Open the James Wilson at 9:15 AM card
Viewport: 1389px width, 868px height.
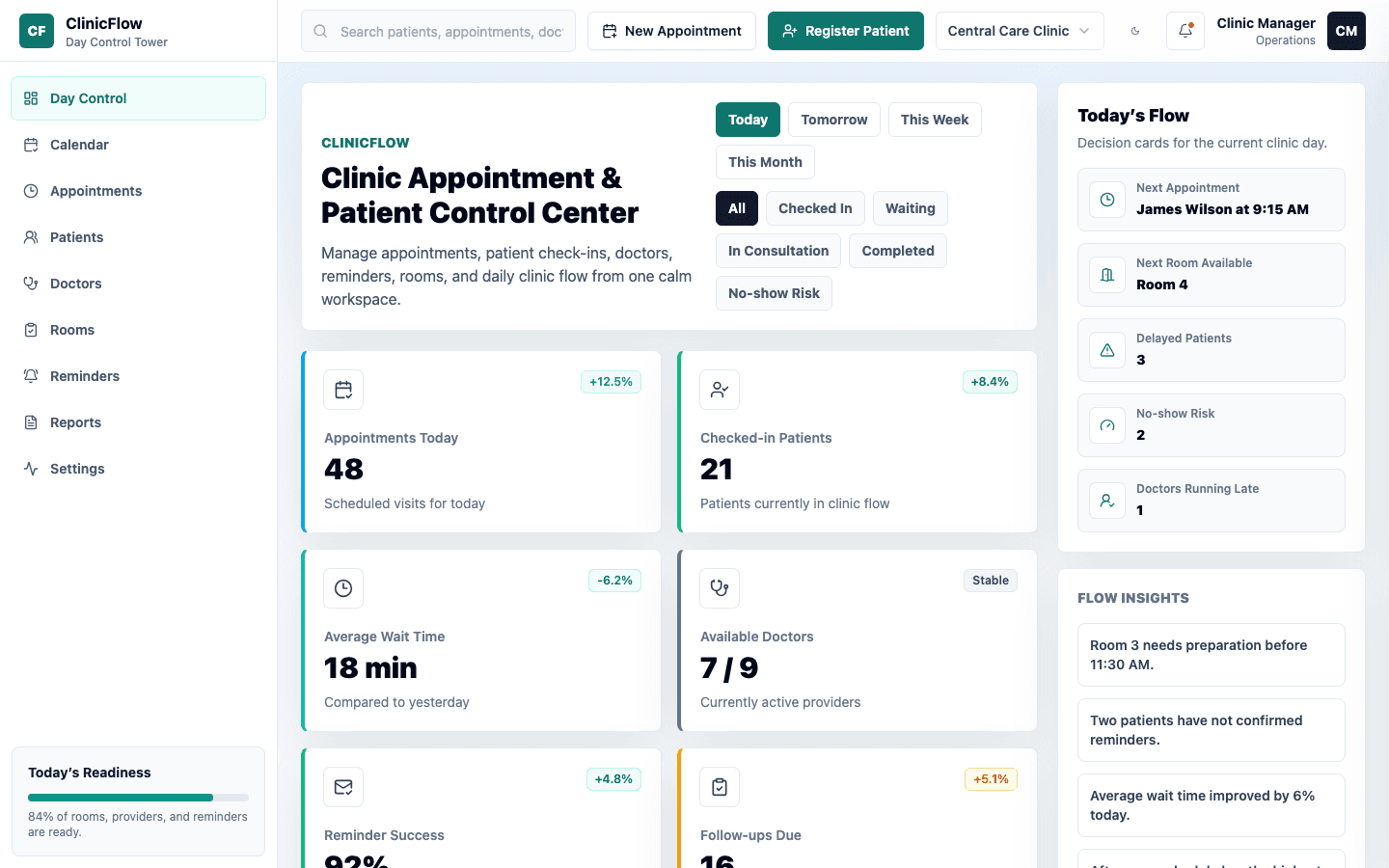pos(1212,200)
